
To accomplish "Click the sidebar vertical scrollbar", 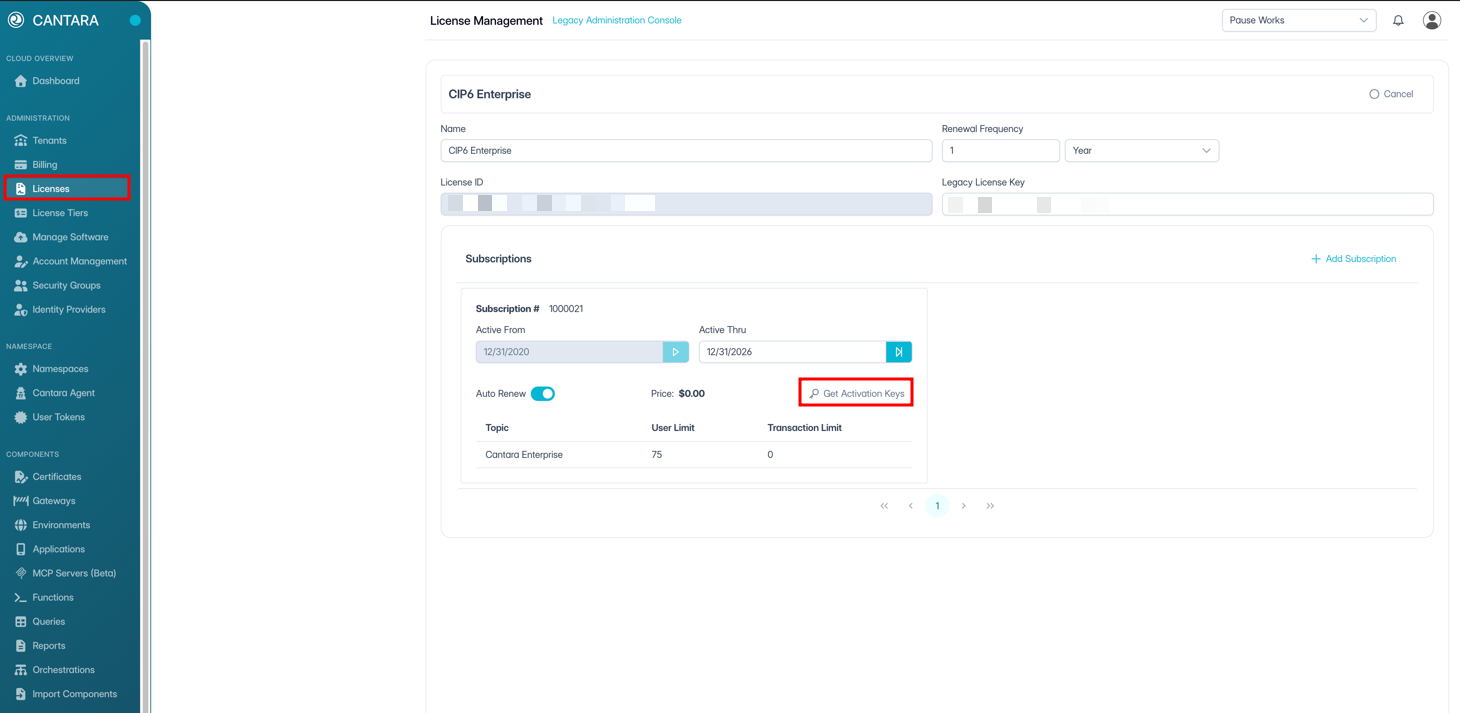I will 146,376.
